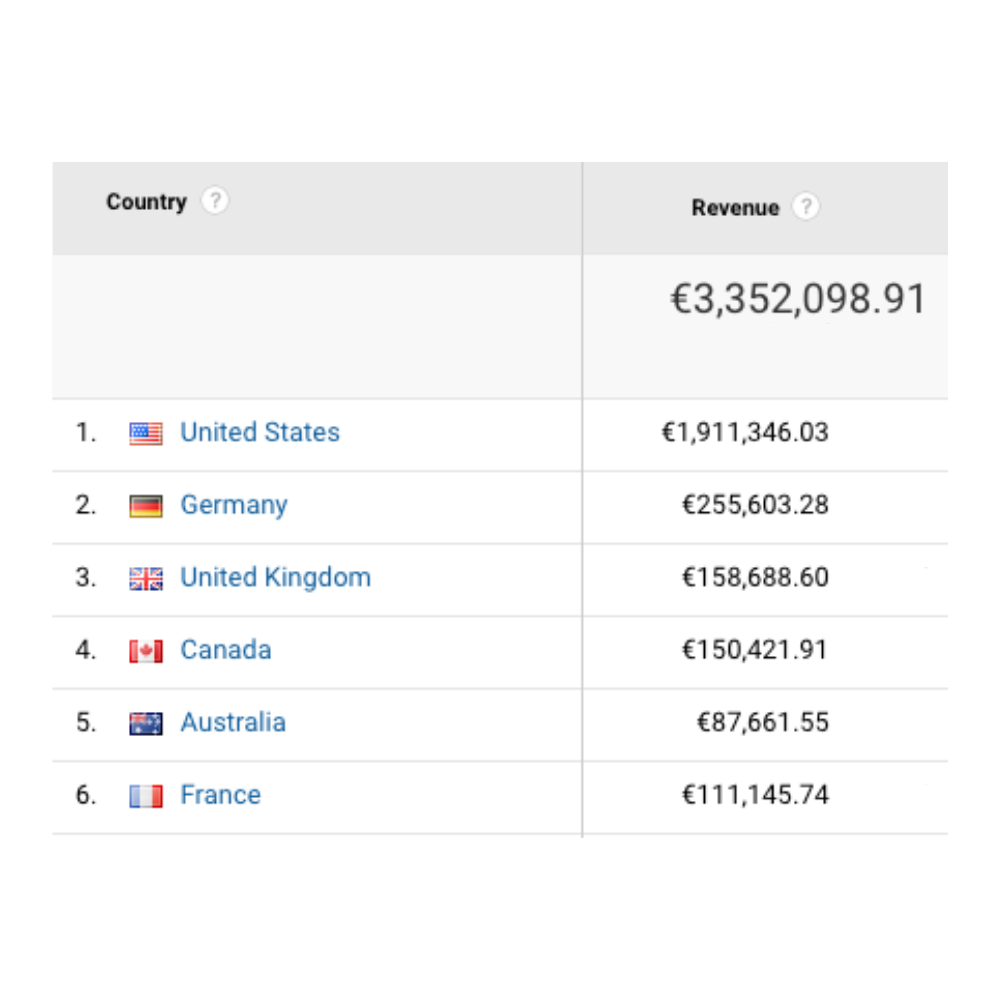
Task: Sort by the Country column header
Action: pyautogui.click(x=147, y=202)
